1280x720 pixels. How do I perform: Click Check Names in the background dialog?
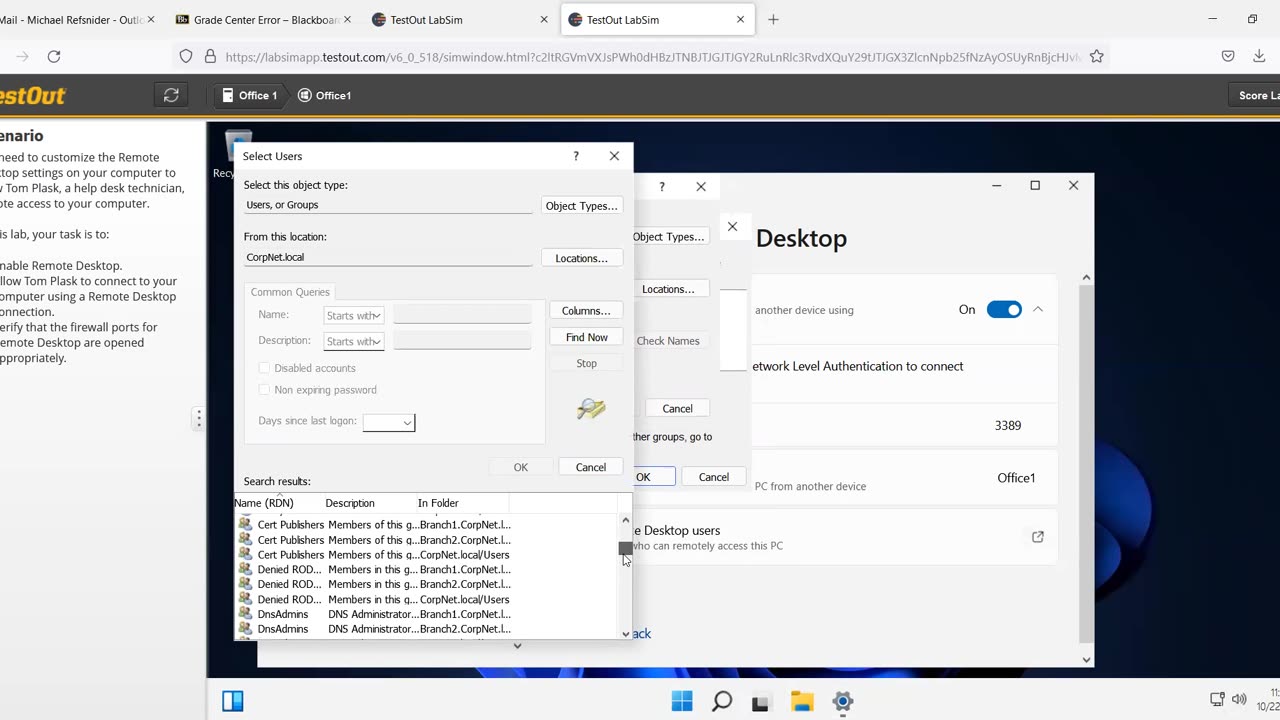tap(667, 341)
